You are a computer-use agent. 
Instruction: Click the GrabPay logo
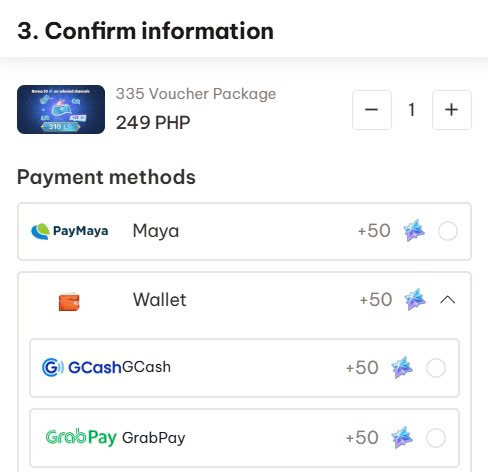point(81,437)
